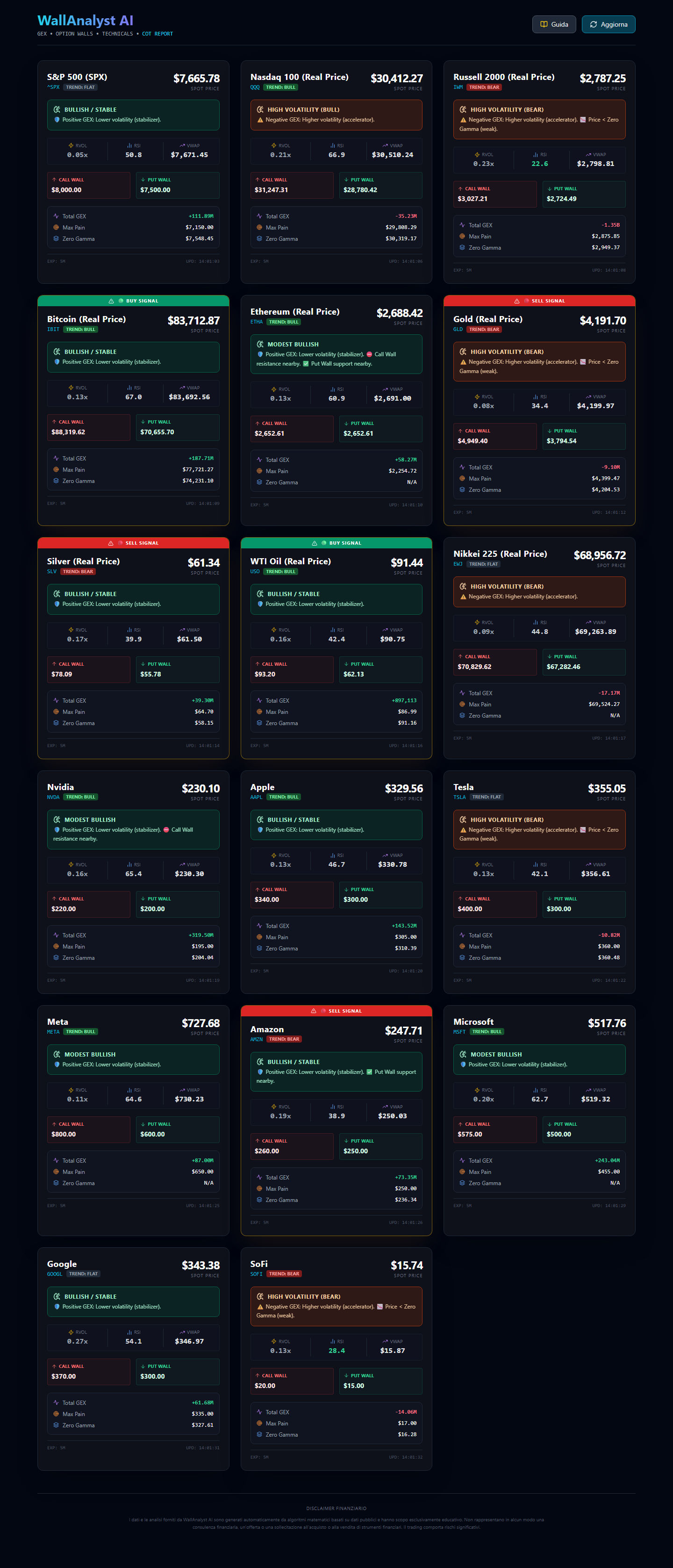Viewport: 673px width, 1568px height.
Task: Click the warning triangle in Amazon's Sell Signal banner
Action: (314, 1010)
